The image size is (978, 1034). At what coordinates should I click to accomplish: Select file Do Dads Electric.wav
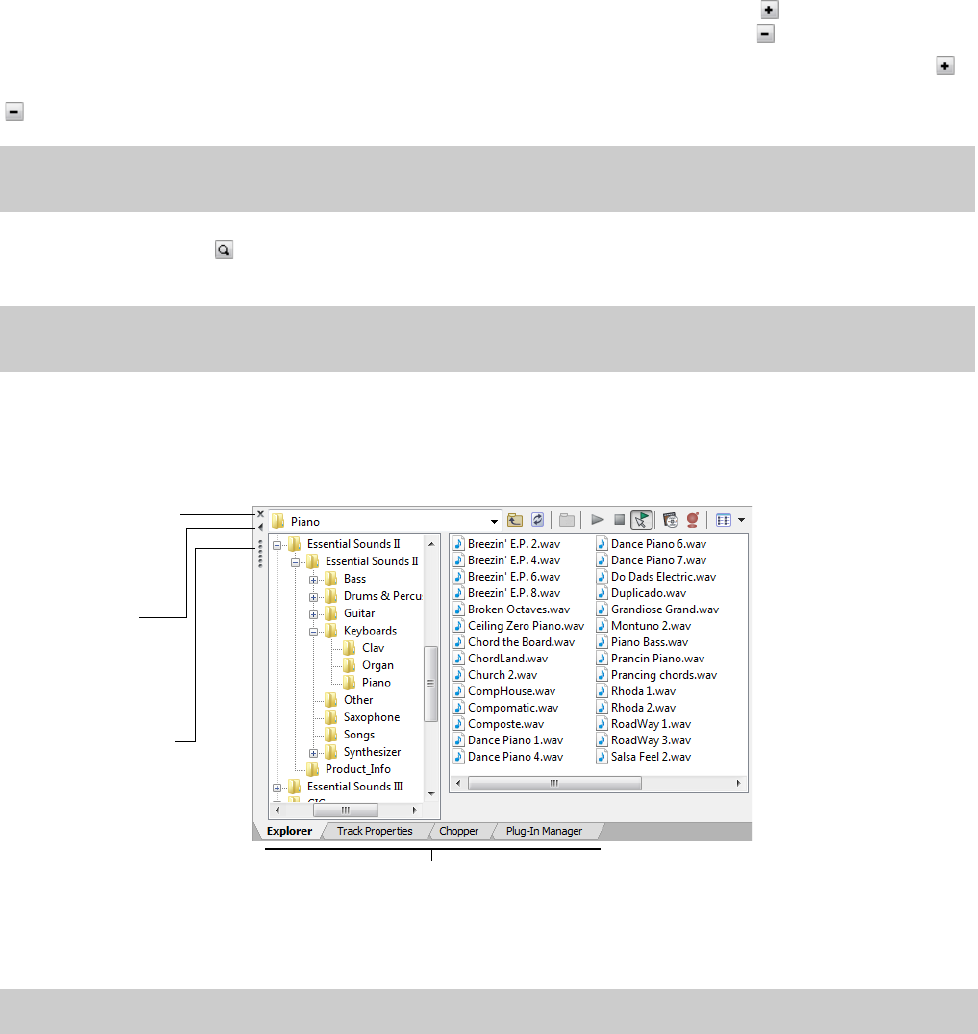click(x=657, y=576)
